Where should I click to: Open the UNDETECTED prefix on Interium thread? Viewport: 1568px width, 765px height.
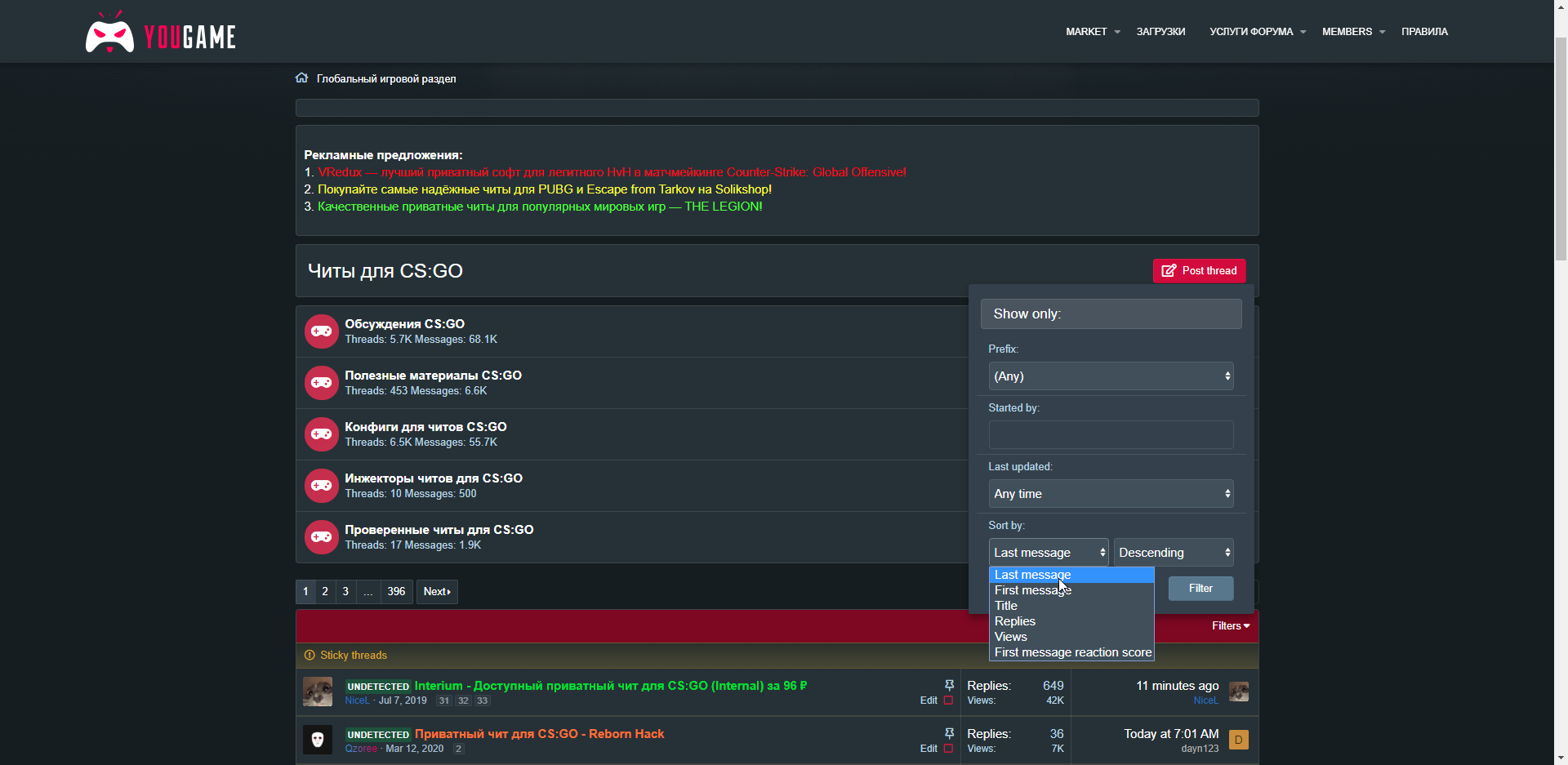[378, 687]
